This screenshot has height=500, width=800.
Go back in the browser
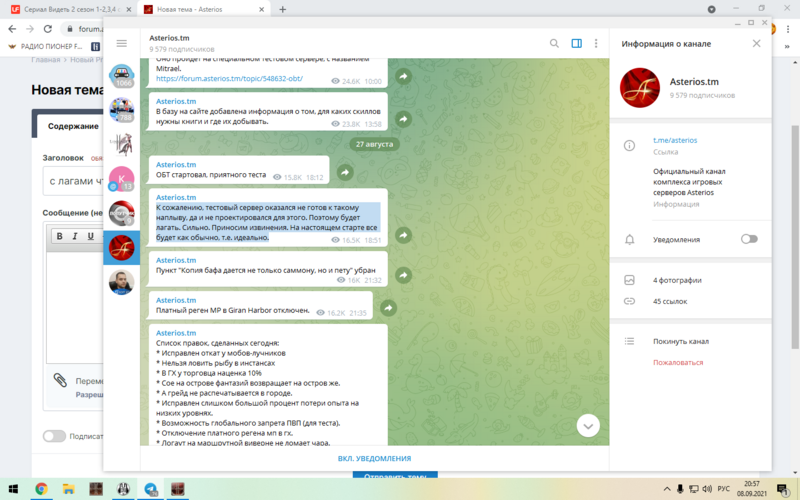tap(12, 29)
